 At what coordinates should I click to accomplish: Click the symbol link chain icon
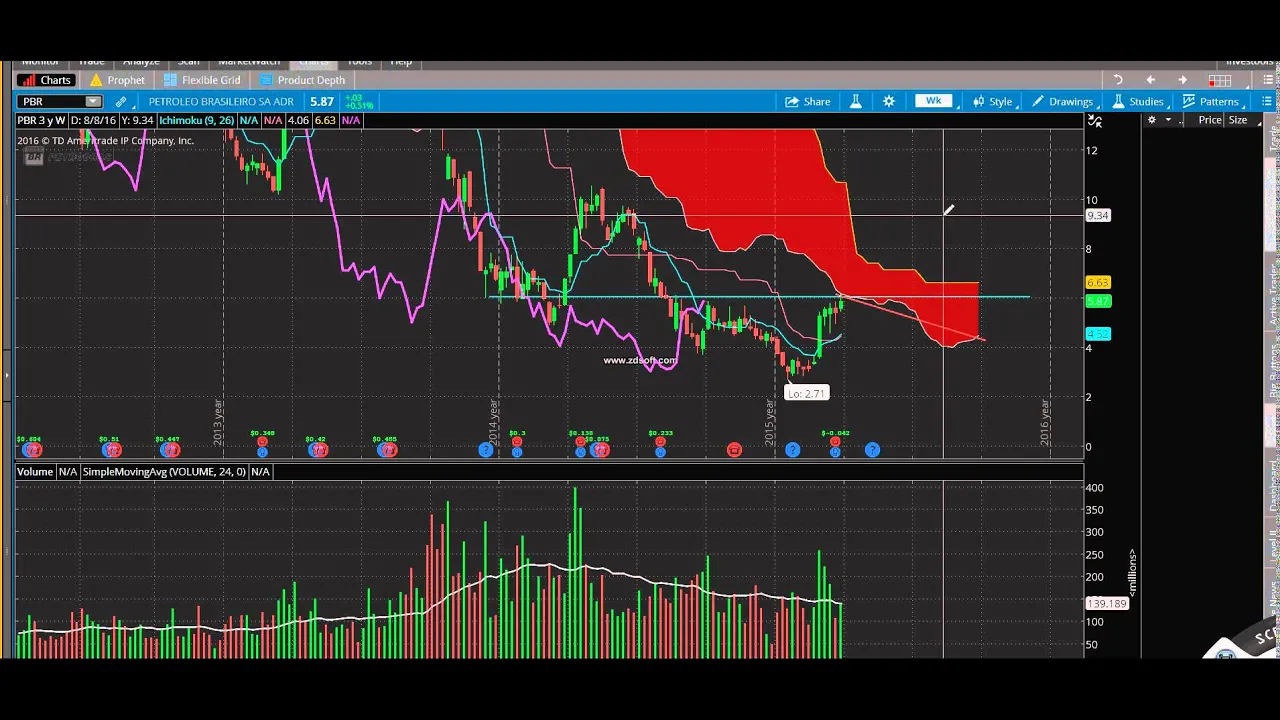point(121,102)
